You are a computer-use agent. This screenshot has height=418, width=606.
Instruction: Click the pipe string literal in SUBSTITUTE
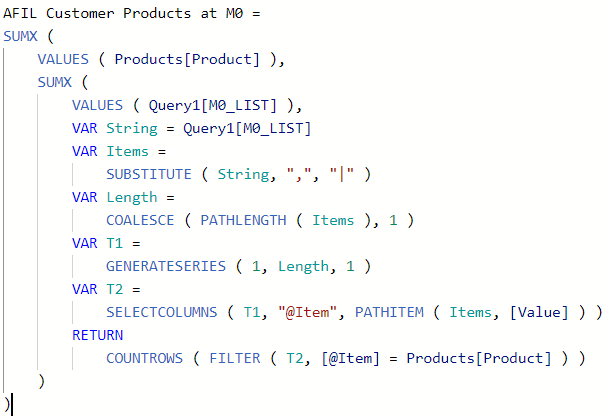tap(342, 174)
